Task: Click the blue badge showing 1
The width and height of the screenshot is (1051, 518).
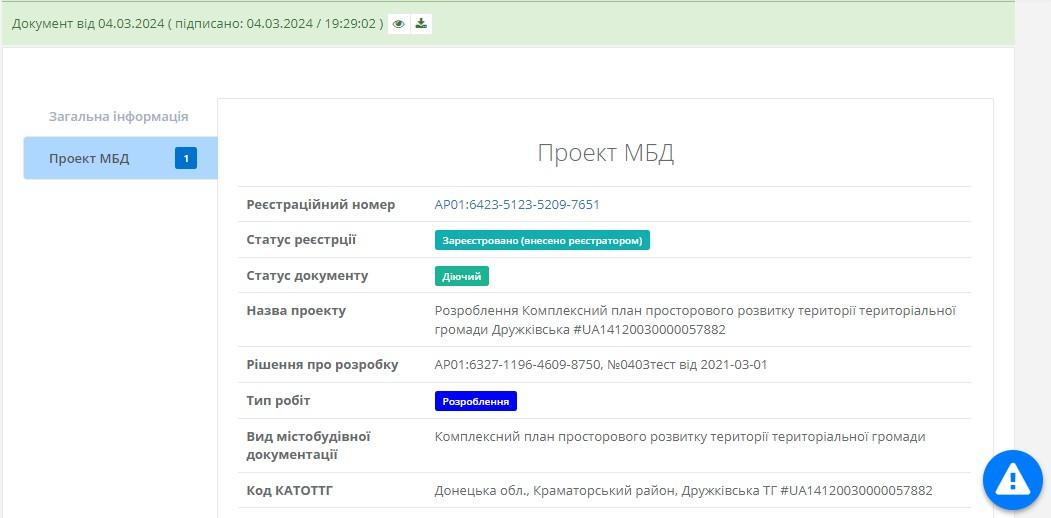Action: 186,158
